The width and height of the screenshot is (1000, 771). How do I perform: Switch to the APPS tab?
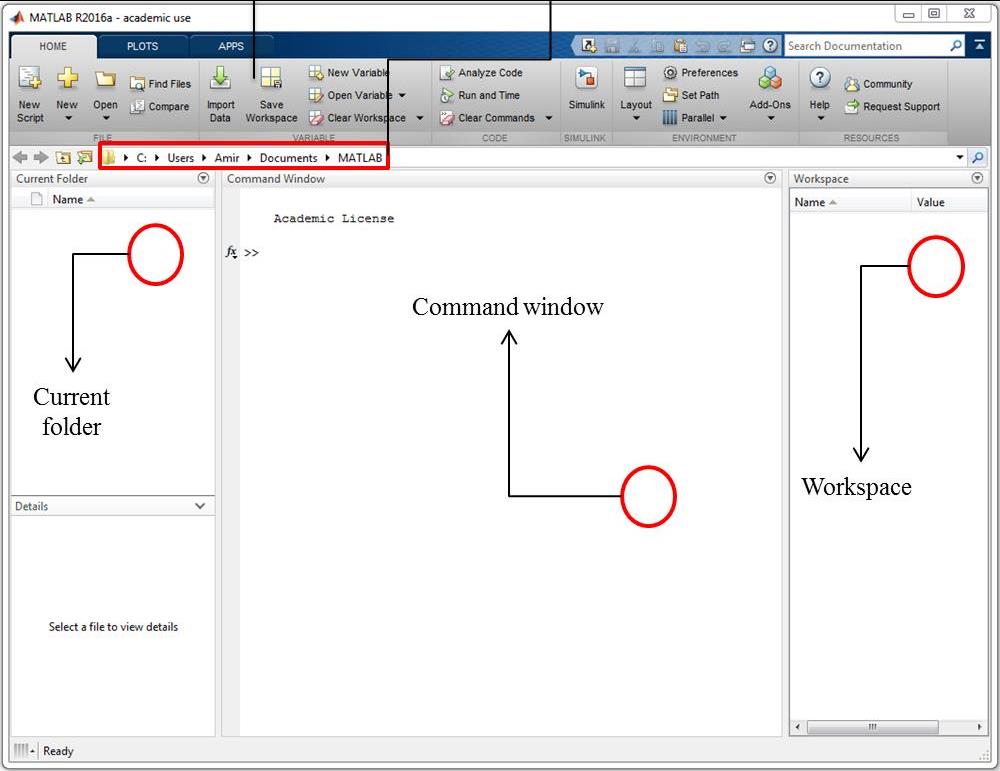[231, 46]
